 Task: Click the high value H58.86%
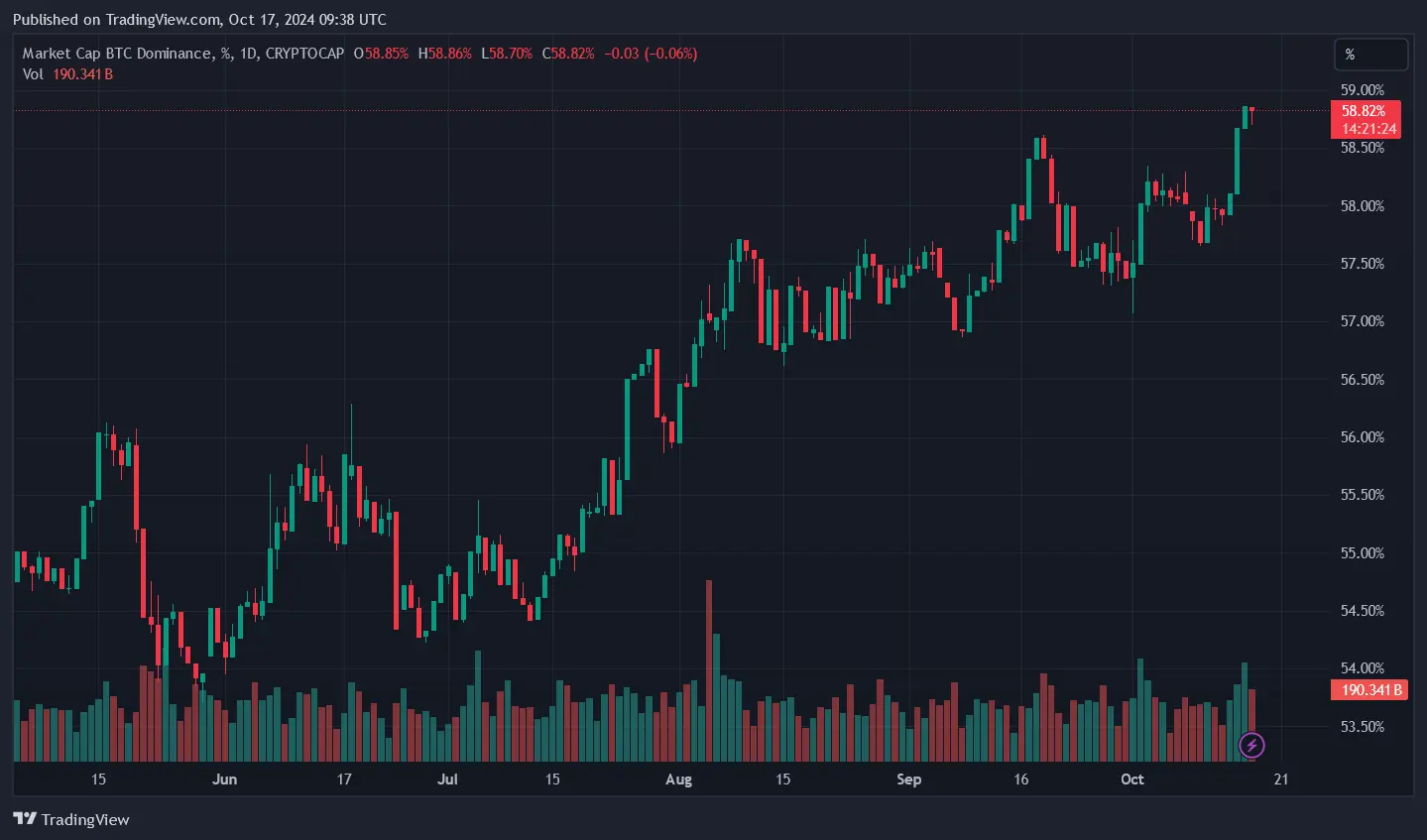[x=445, y=54]
